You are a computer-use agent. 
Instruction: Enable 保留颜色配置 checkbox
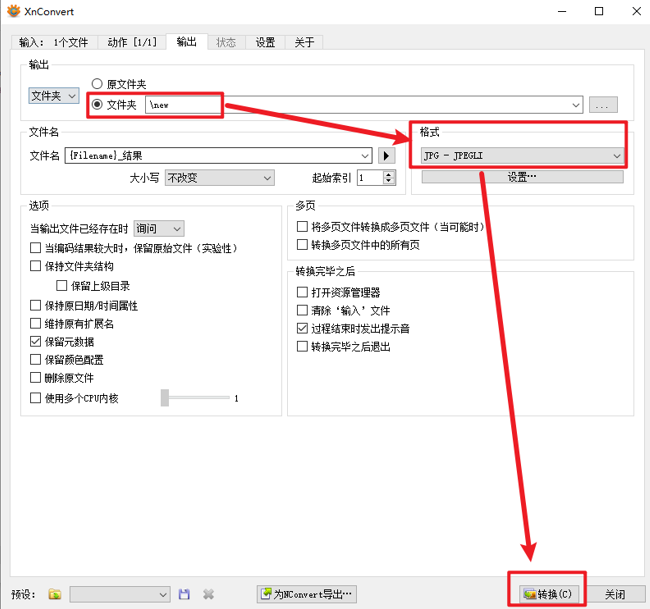point(35,359)
